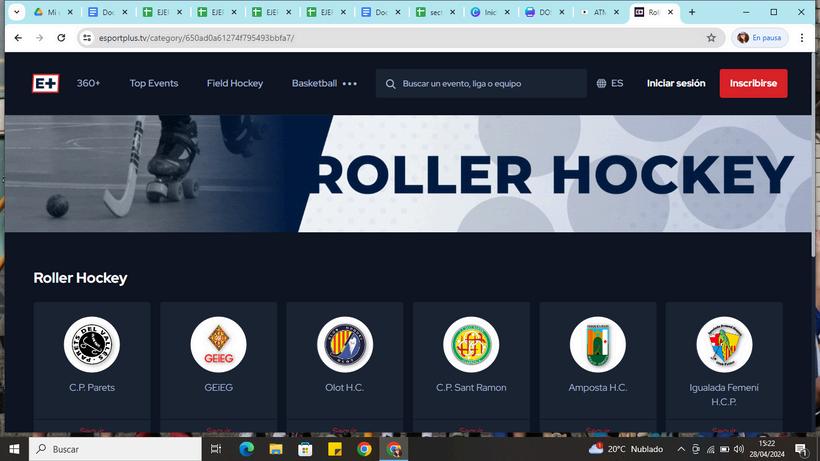
Task: Open Microsoft Store from taskbar
Action: click(305, 449)
